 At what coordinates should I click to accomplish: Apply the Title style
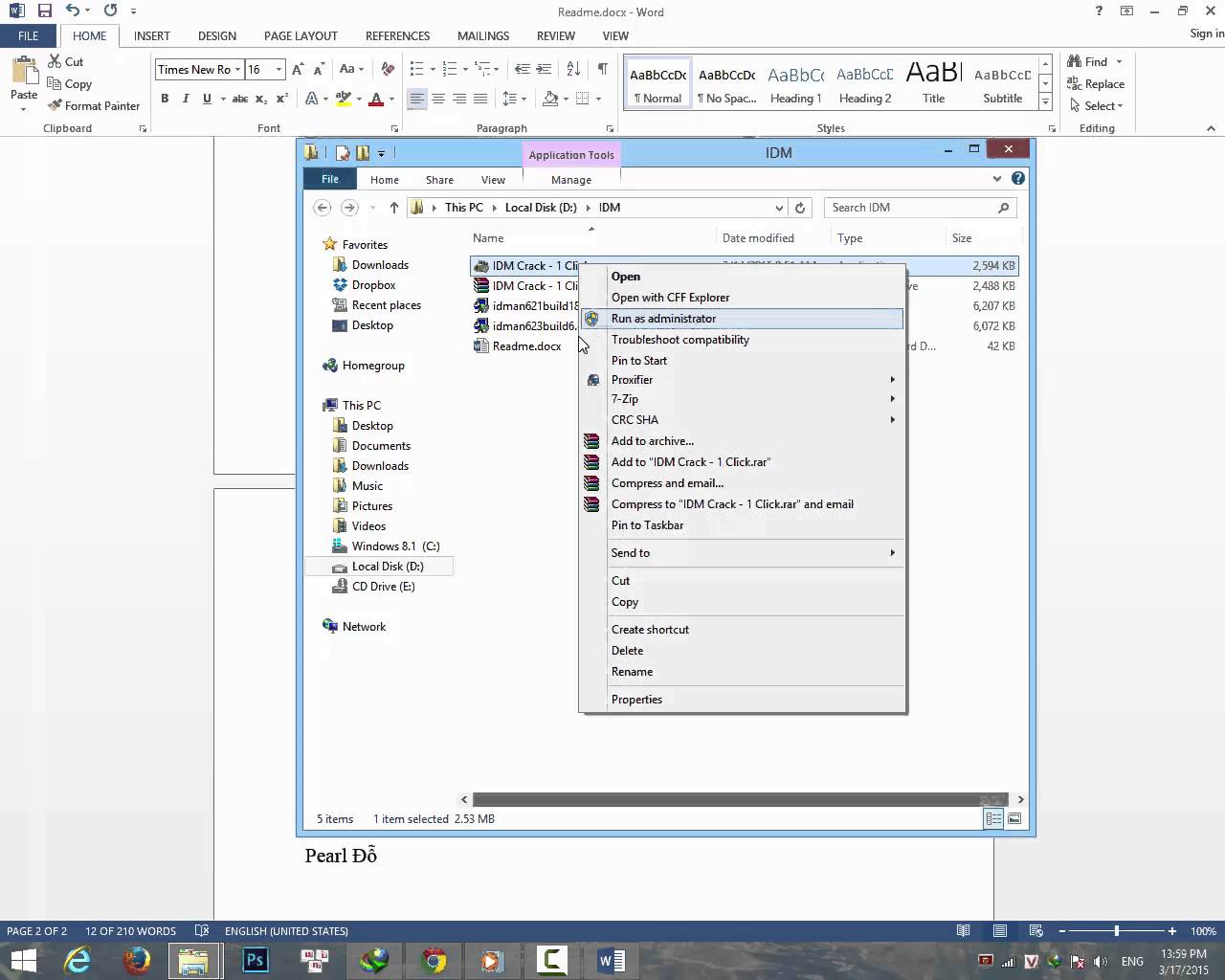pos(933,84)
